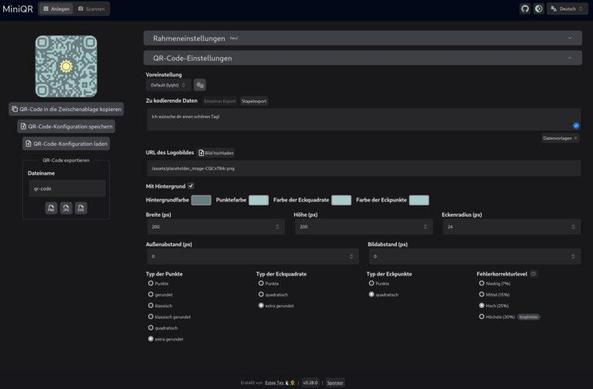593x389 pixels.
Task: Select Niedrig (7%) error correction
Action: 481,283
